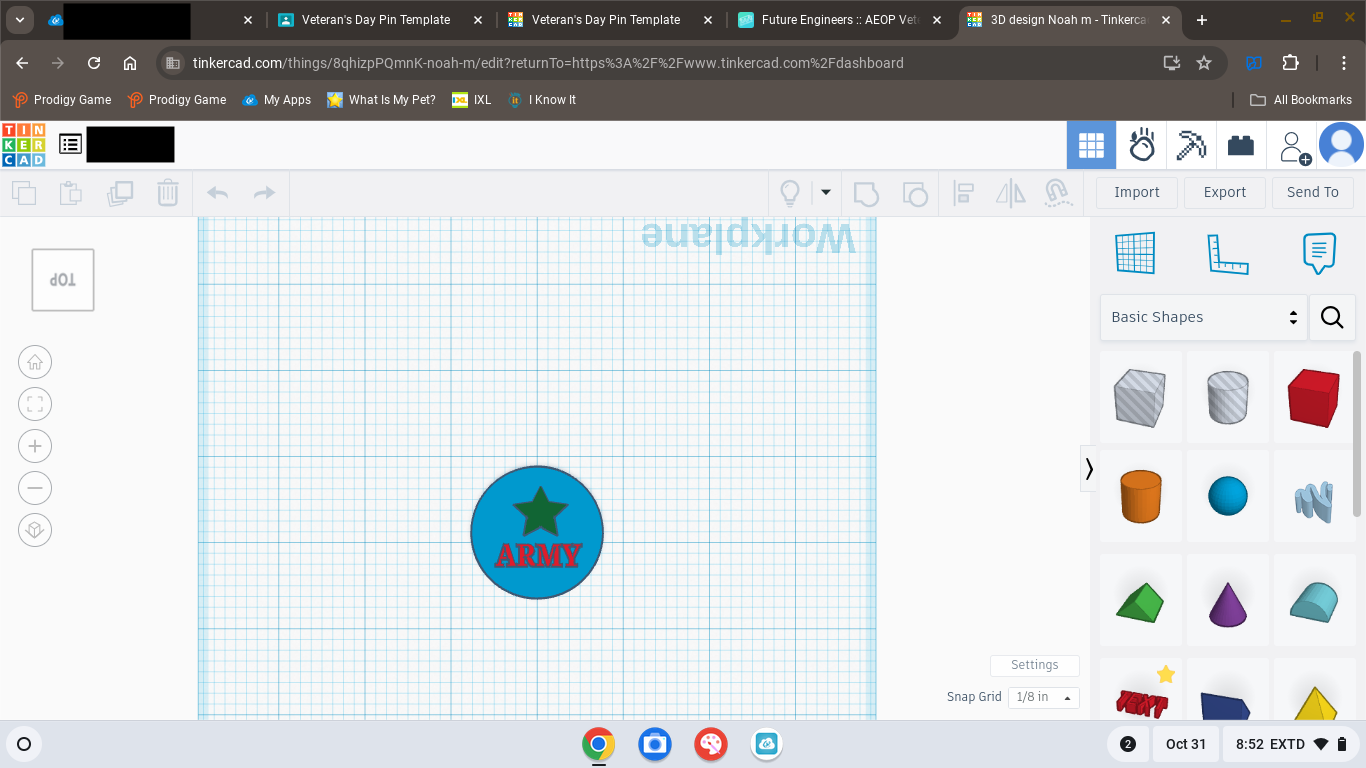Viewport: 1366px width, 768px height.
Task: Click the Delete trash icon
Action: coord(168,193)
